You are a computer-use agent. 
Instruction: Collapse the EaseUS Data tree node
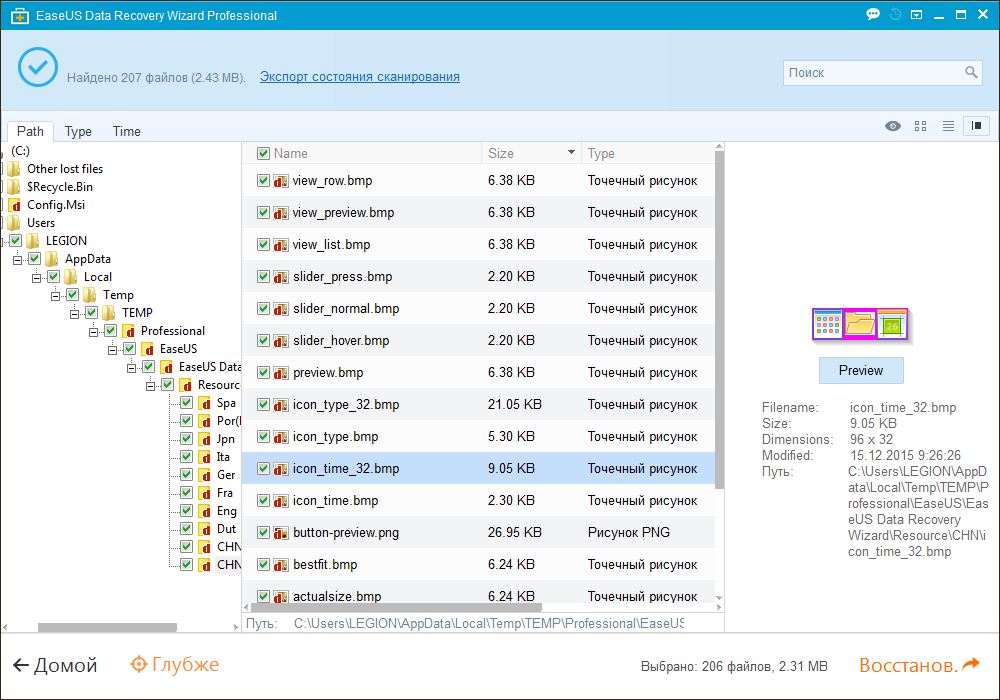pyautogui.click(x=131, y=367)
